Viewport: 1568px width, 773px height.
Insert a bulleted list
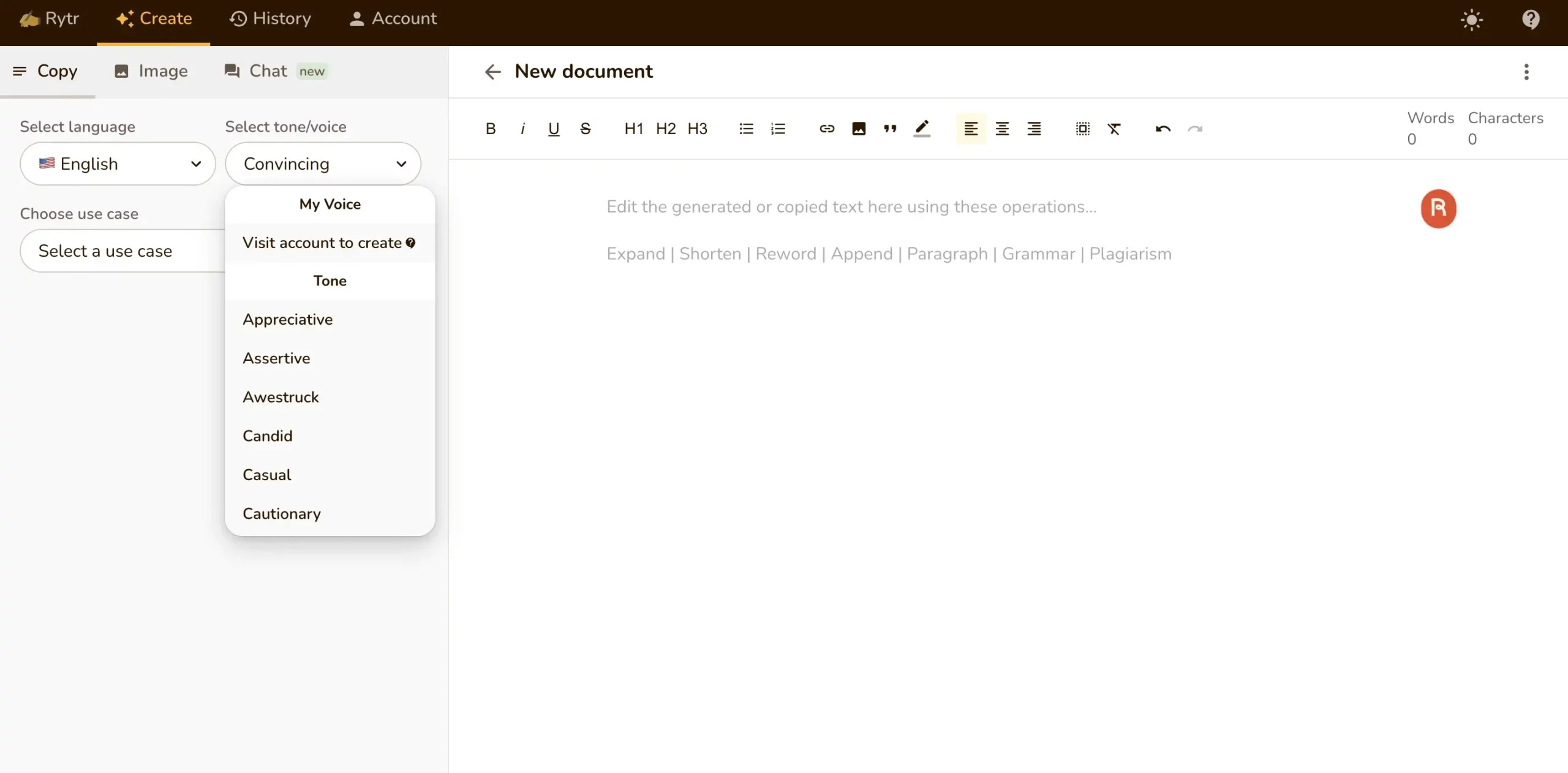coord(746,129)
